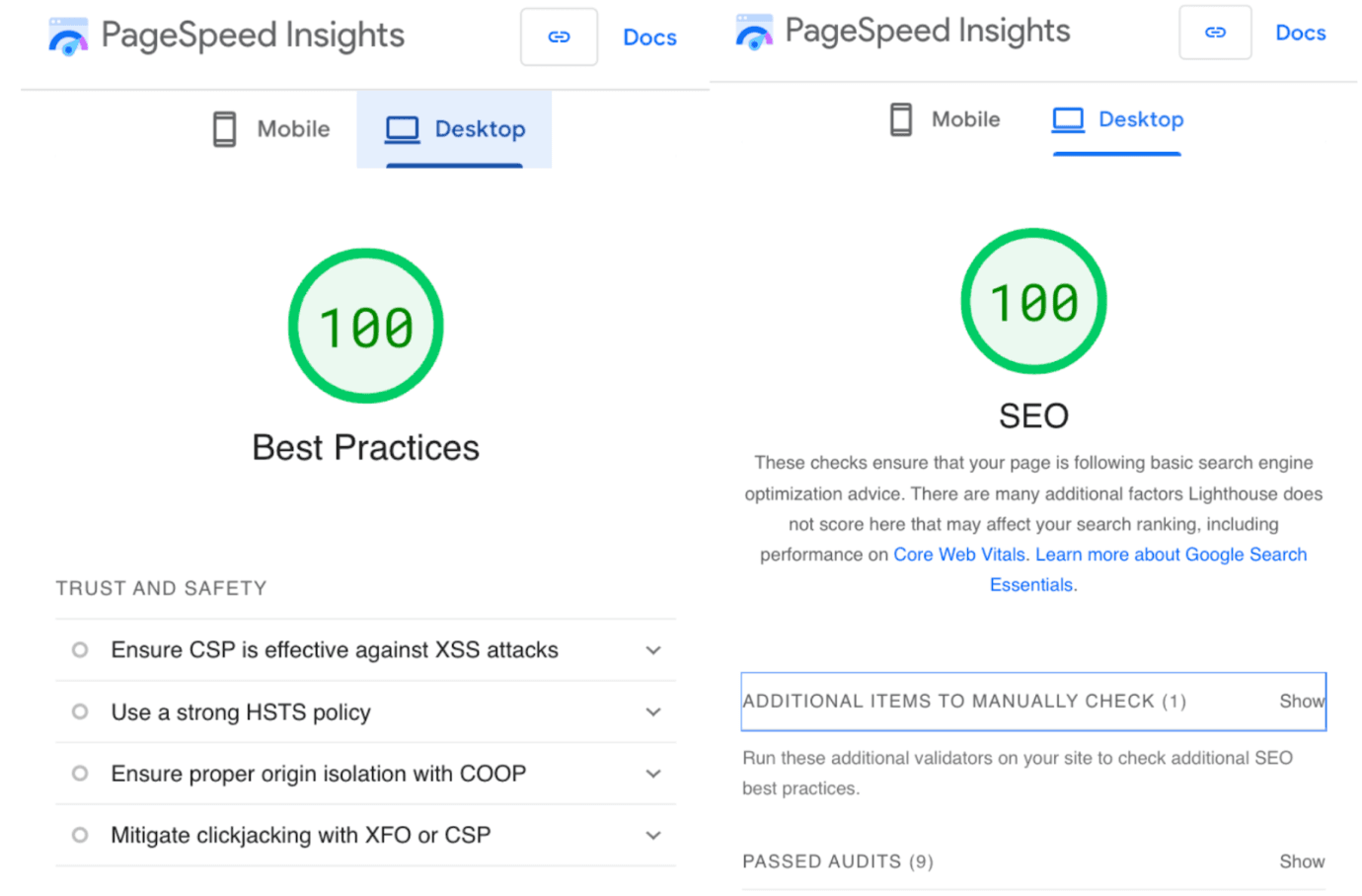Click the laptop icon in right panel

pos(1068,119)
